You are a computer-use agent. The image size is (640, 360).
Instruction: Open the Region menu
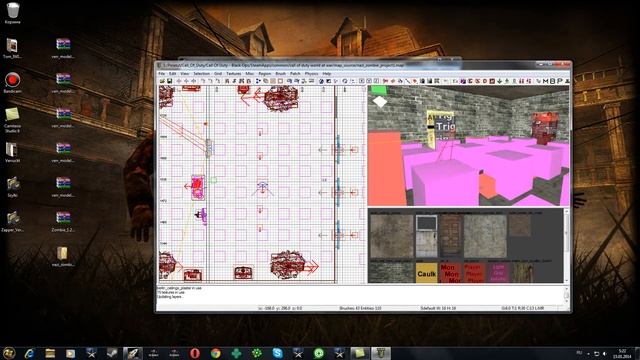265,73
